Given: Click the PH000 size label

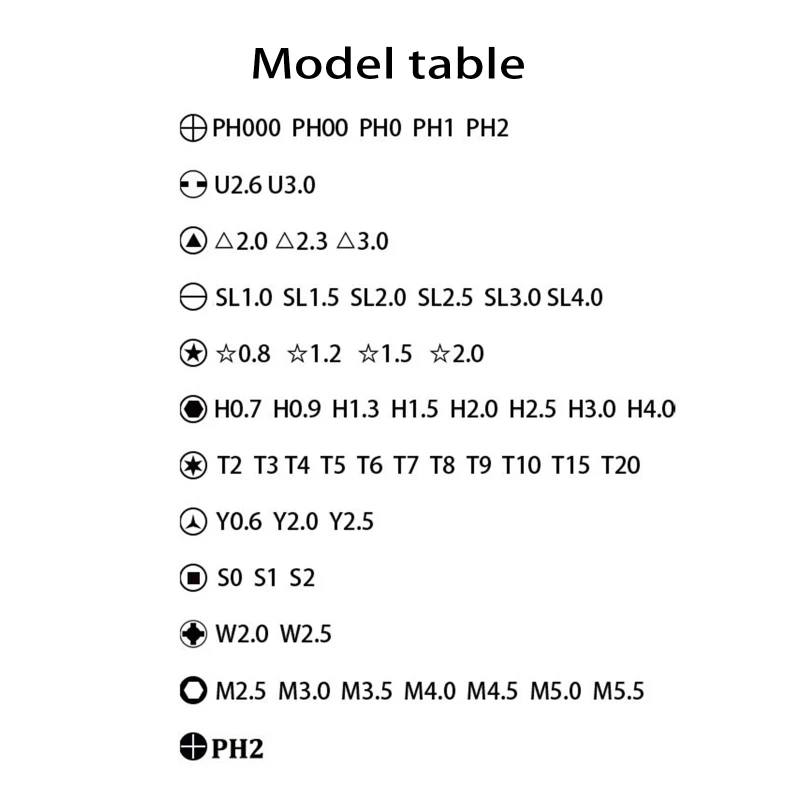Looking at the screenshot, I should pyautogui.click(x=246, y=129).
